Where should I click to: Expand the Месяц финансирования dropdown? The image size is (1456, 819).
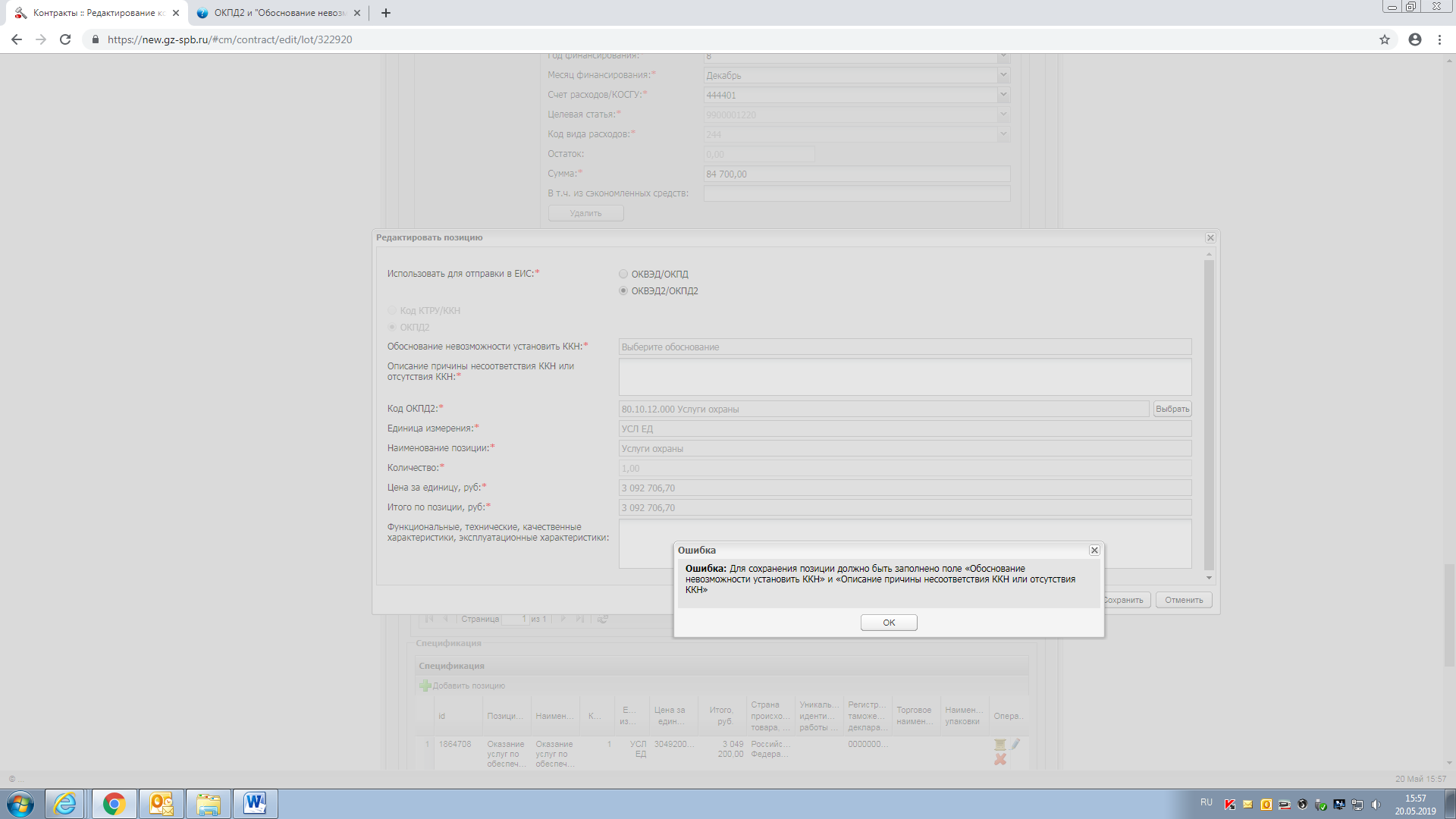[1003, 75]
